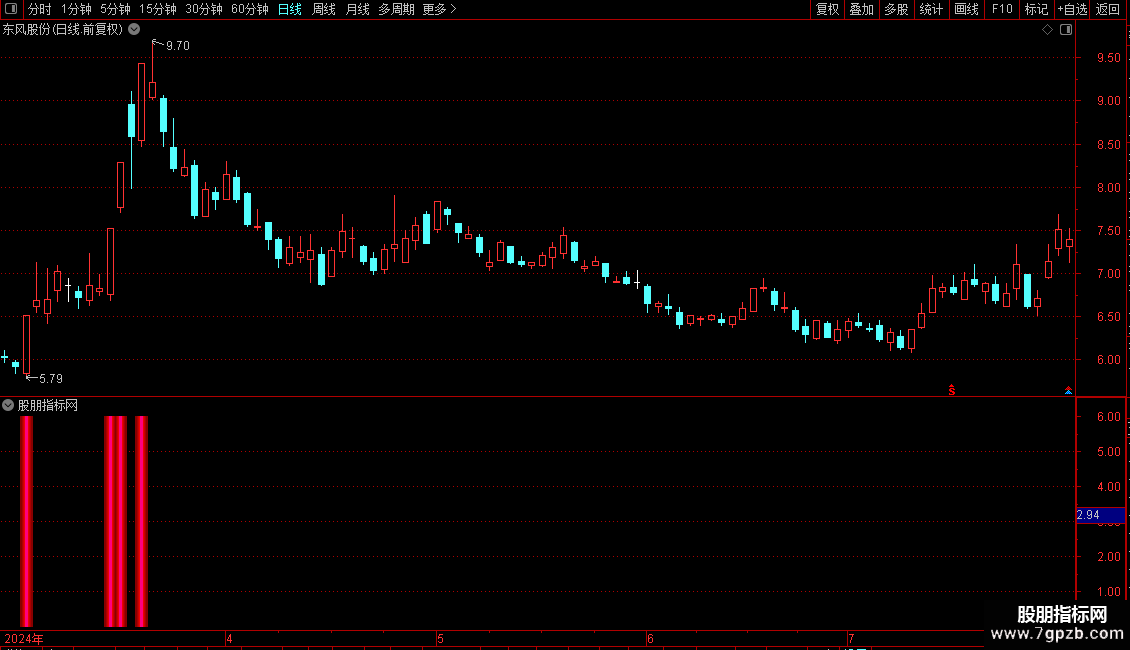Click the 2024年 date axis label
Image resolution: width=1130 pixels, height=650 pixels.
pos(24,638)
